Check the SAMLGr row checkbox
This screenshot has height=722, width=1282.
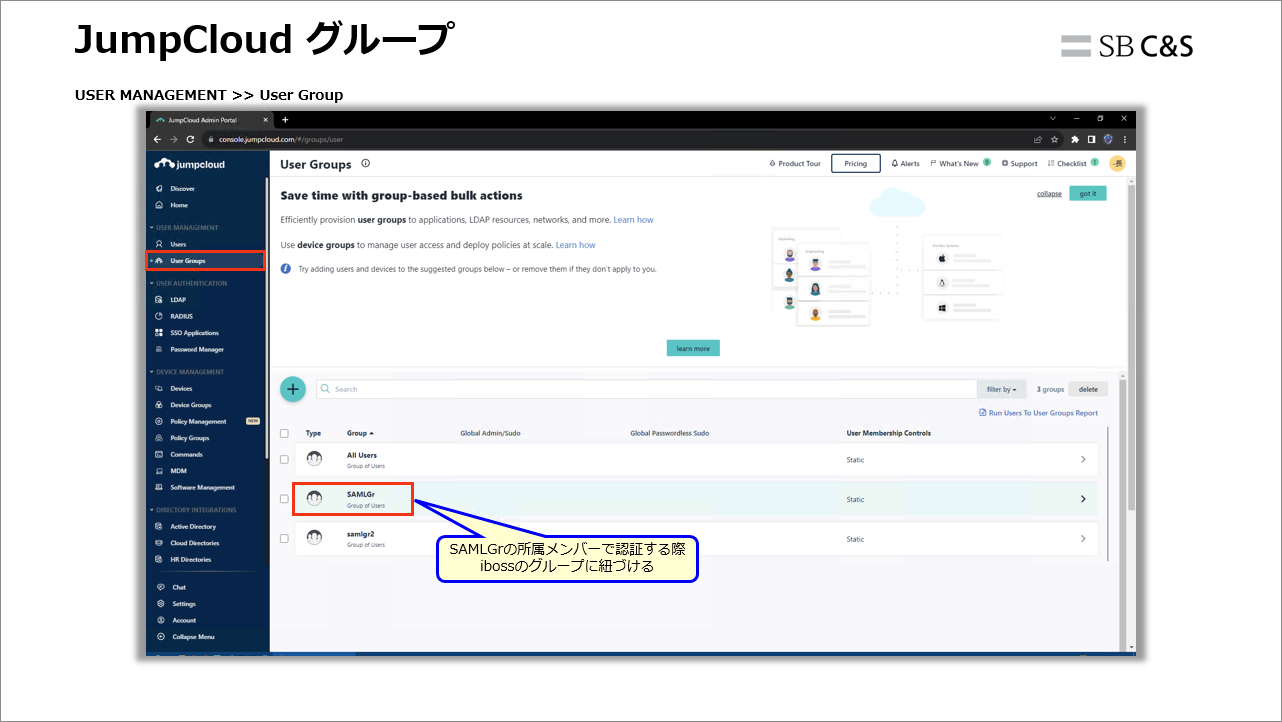(284, 499)
